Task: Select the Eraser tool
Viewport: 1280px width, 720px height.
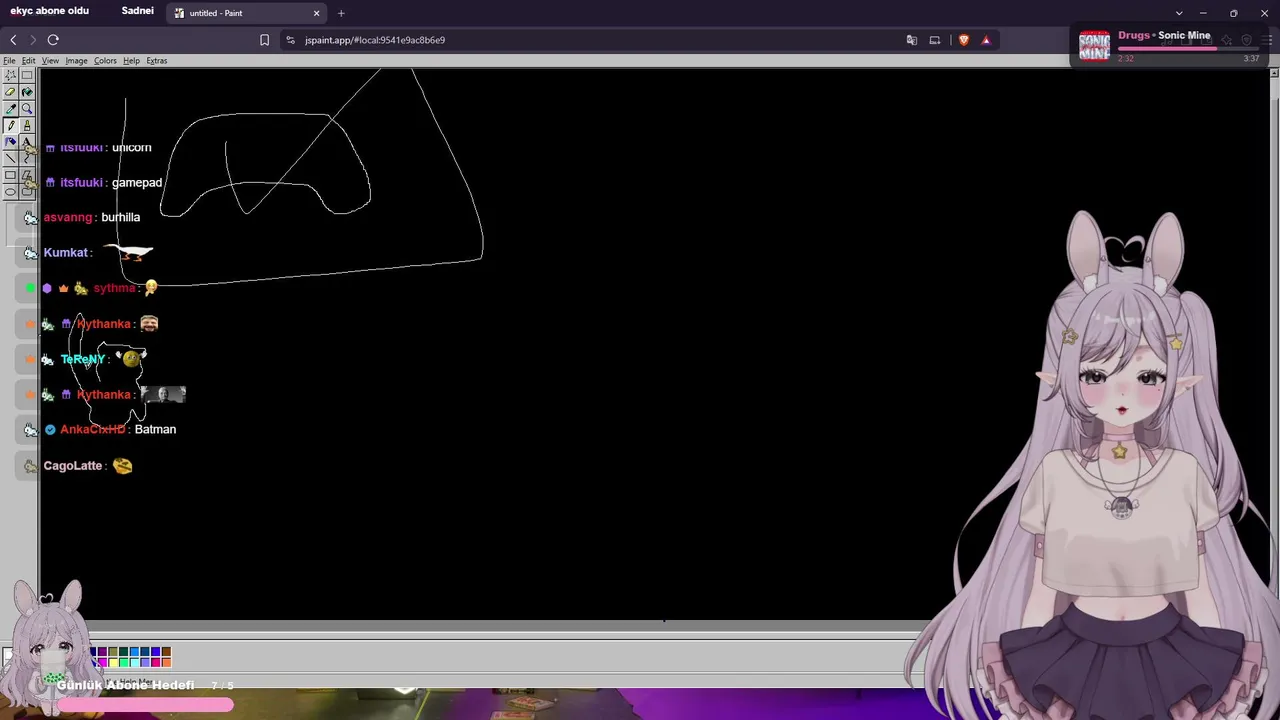Action: click(10, 92)
